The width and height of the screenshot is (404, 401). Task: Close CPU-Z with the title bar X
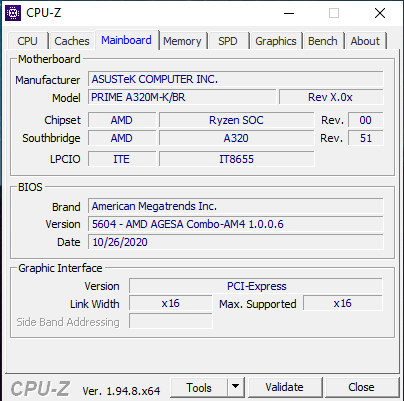click(x=380, y=13)
